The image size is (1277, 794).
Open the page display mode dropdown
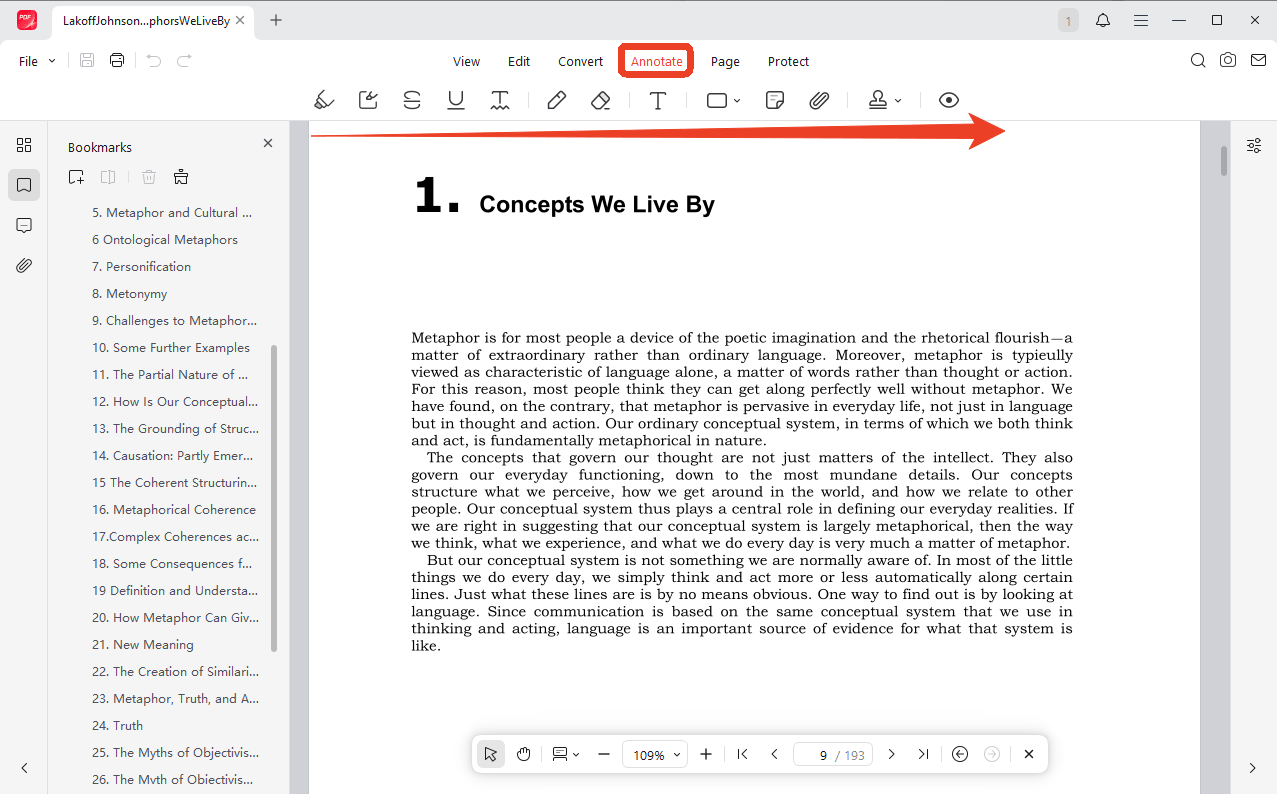(x=566, y=754)
